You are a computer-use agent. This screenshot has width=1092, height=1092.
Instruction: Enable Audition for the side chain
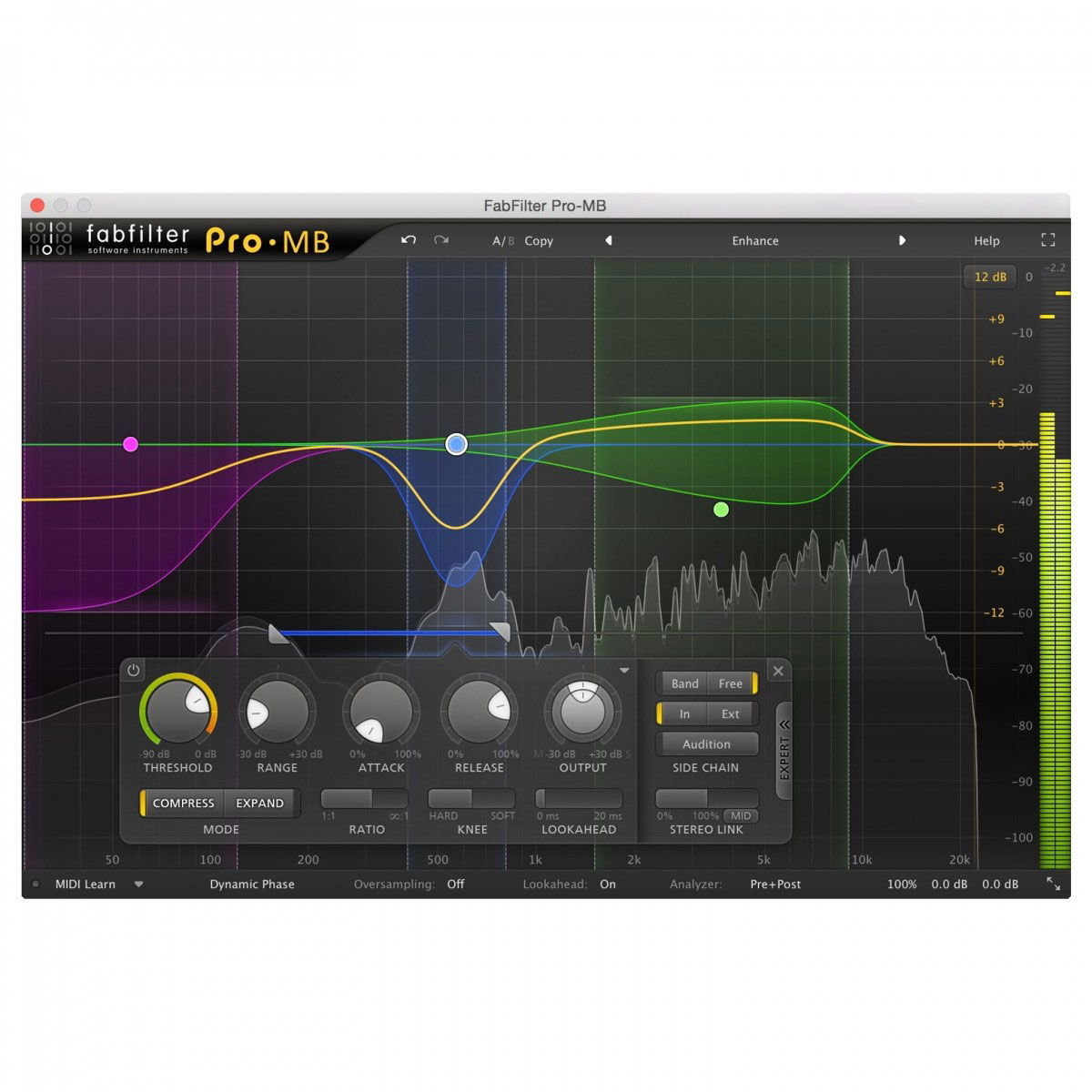(x=706, y=743)
